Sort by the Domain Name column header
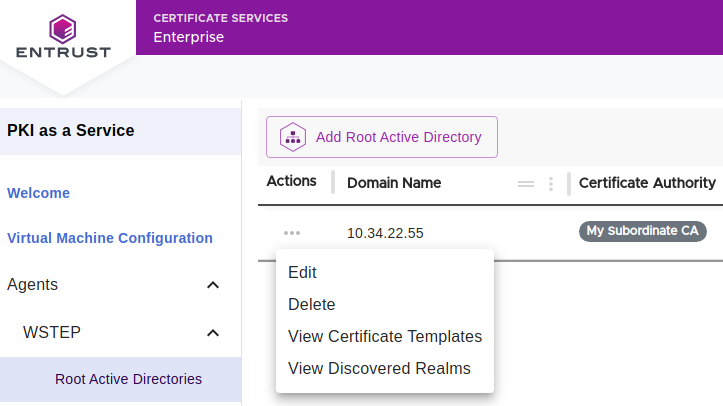 tap(394, 183)
